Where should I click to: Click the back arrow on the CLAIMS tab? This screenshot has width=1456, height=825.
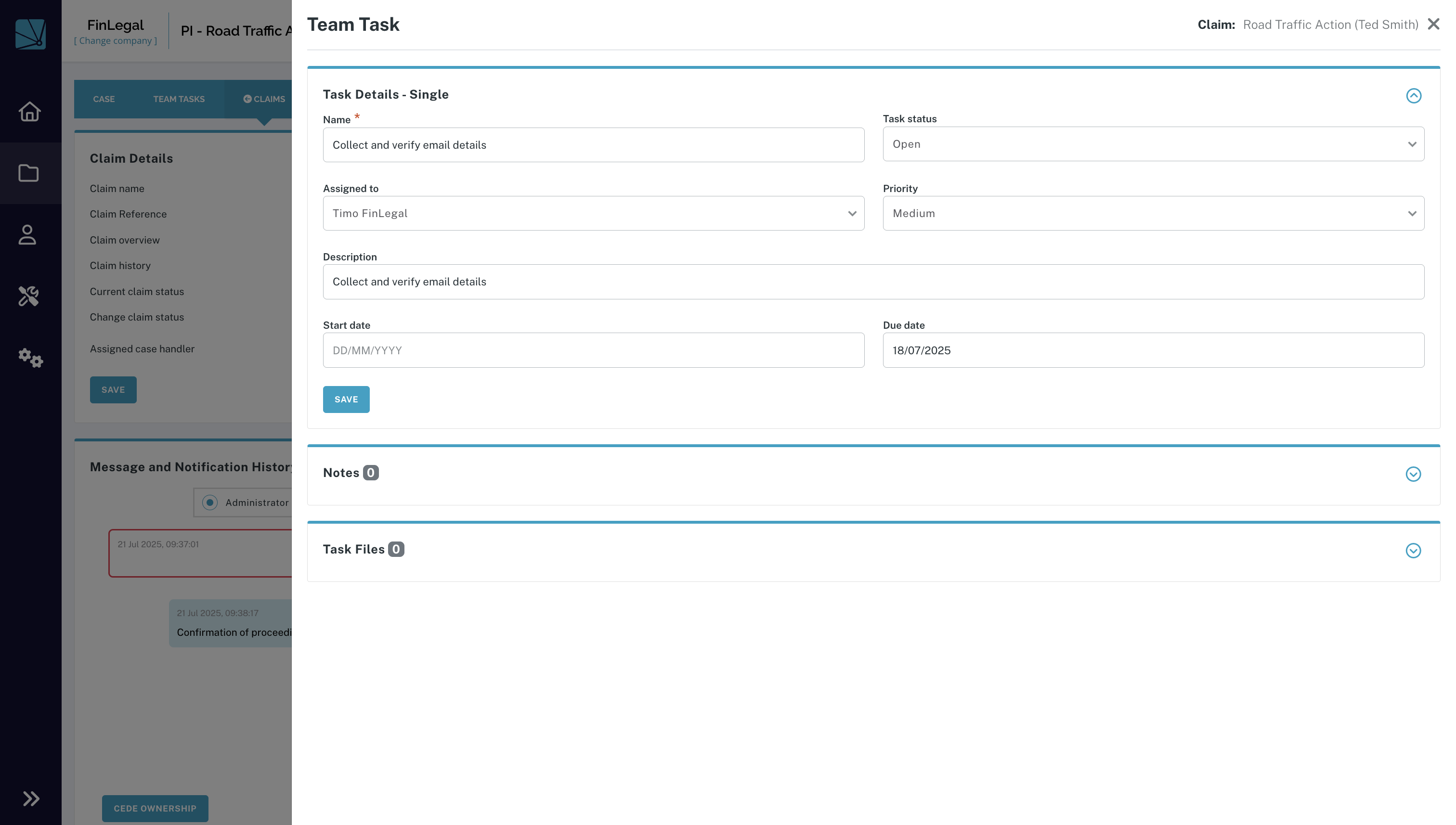click(x=247, y=99)
